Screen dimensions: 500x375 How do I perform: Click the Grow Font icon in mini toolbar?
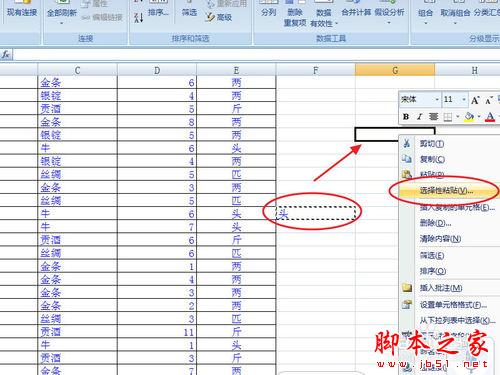coord(475,100)
